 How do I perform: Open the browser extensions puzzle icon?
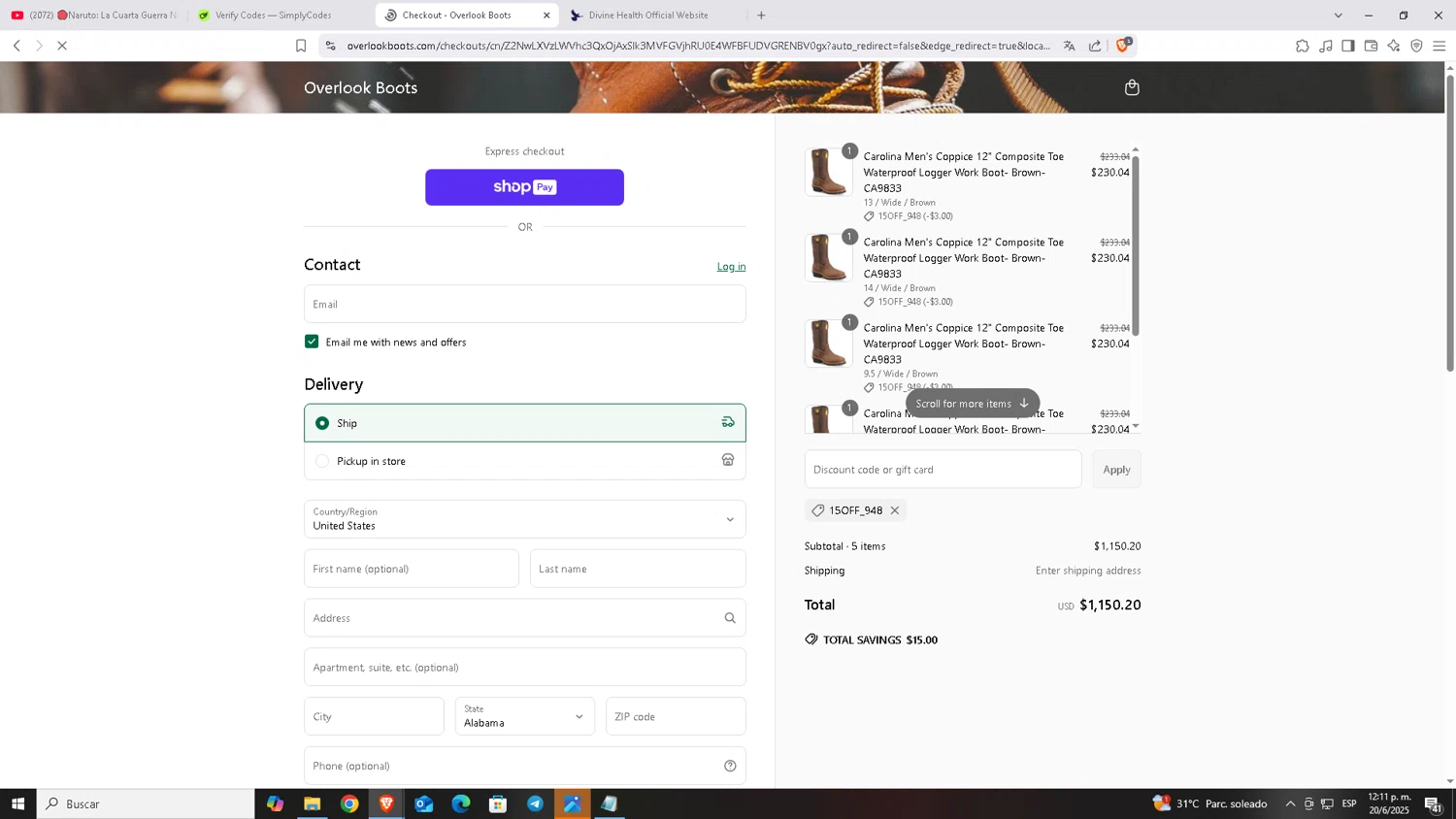[1303, 46]
